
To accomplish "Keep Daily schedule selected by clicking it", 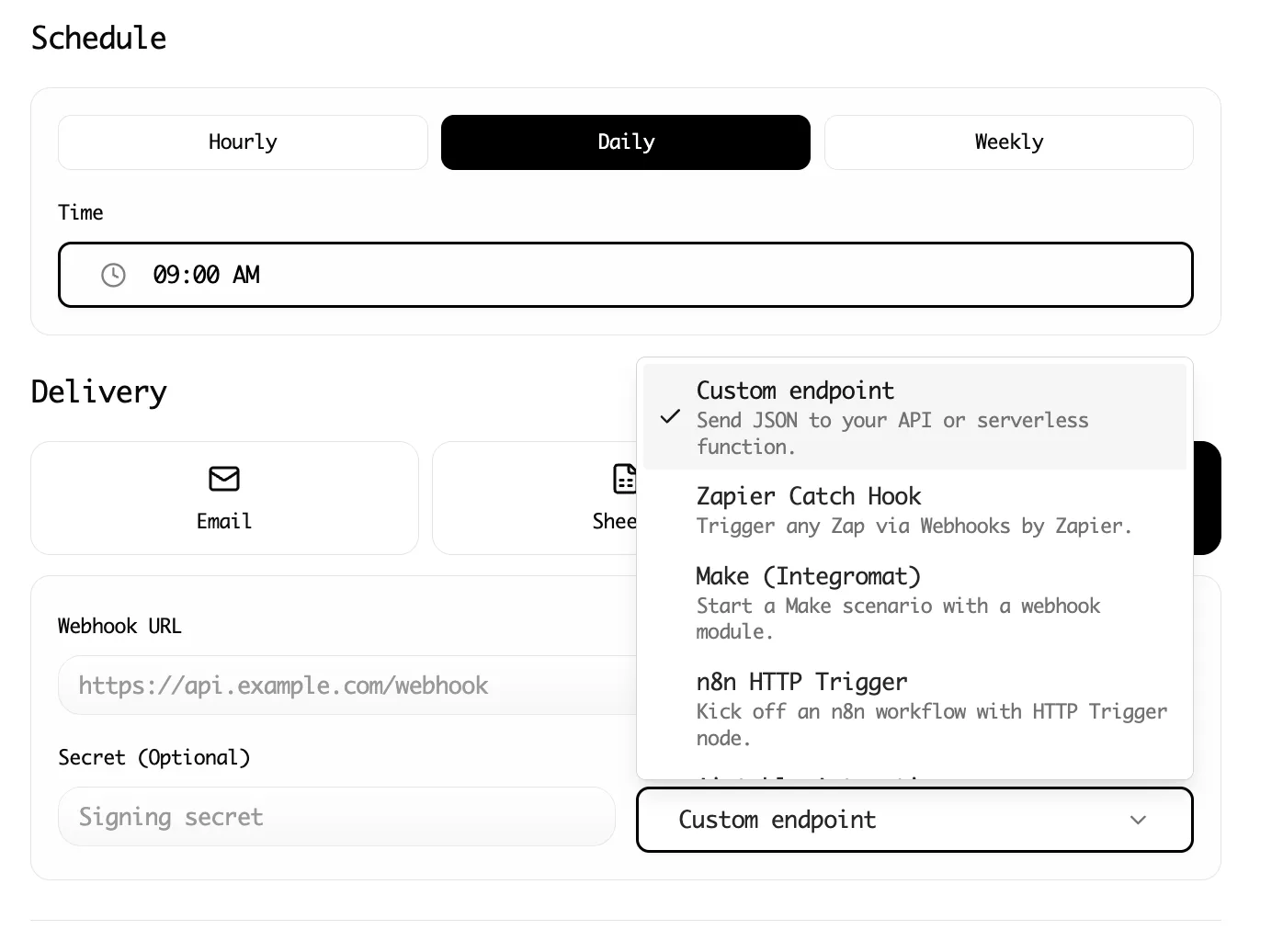I will coord(625,142).
